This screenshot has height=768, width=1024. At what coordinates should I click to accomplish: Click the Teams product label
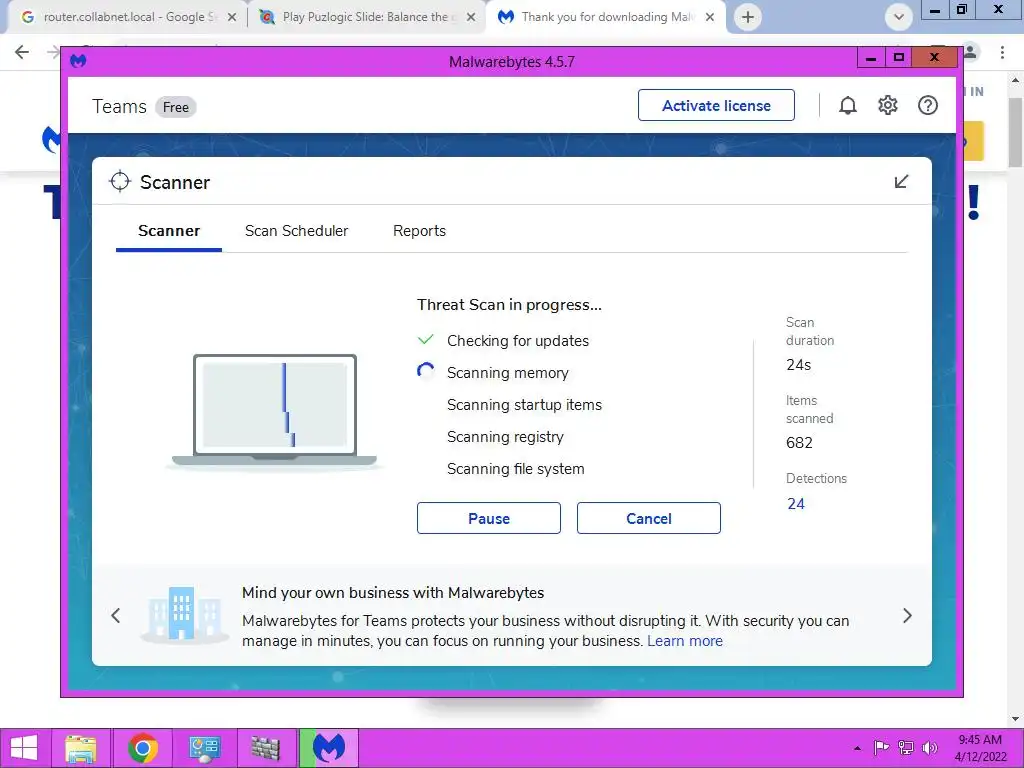(120, 106)
